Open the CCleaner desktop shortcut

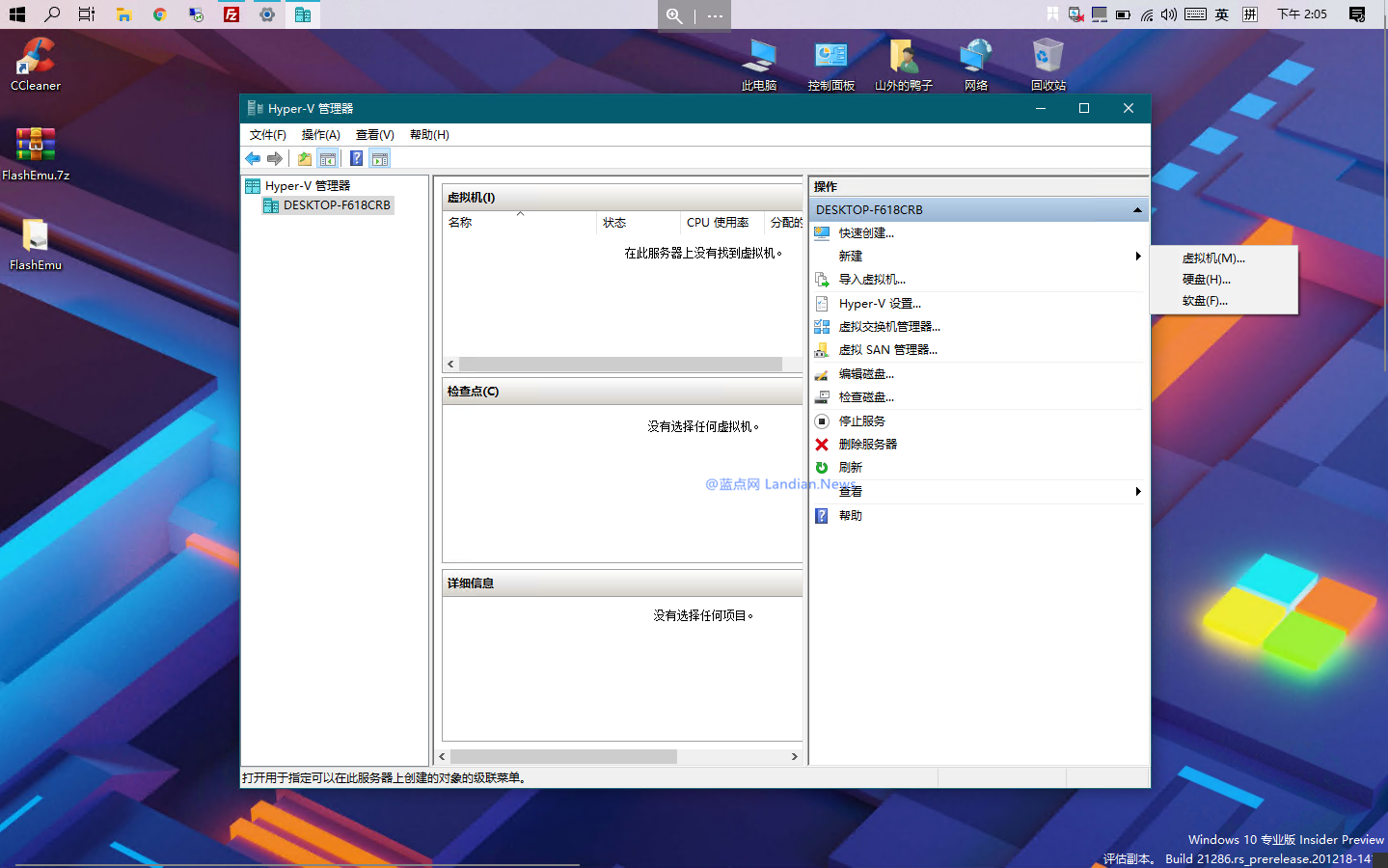tap(36, 65)
